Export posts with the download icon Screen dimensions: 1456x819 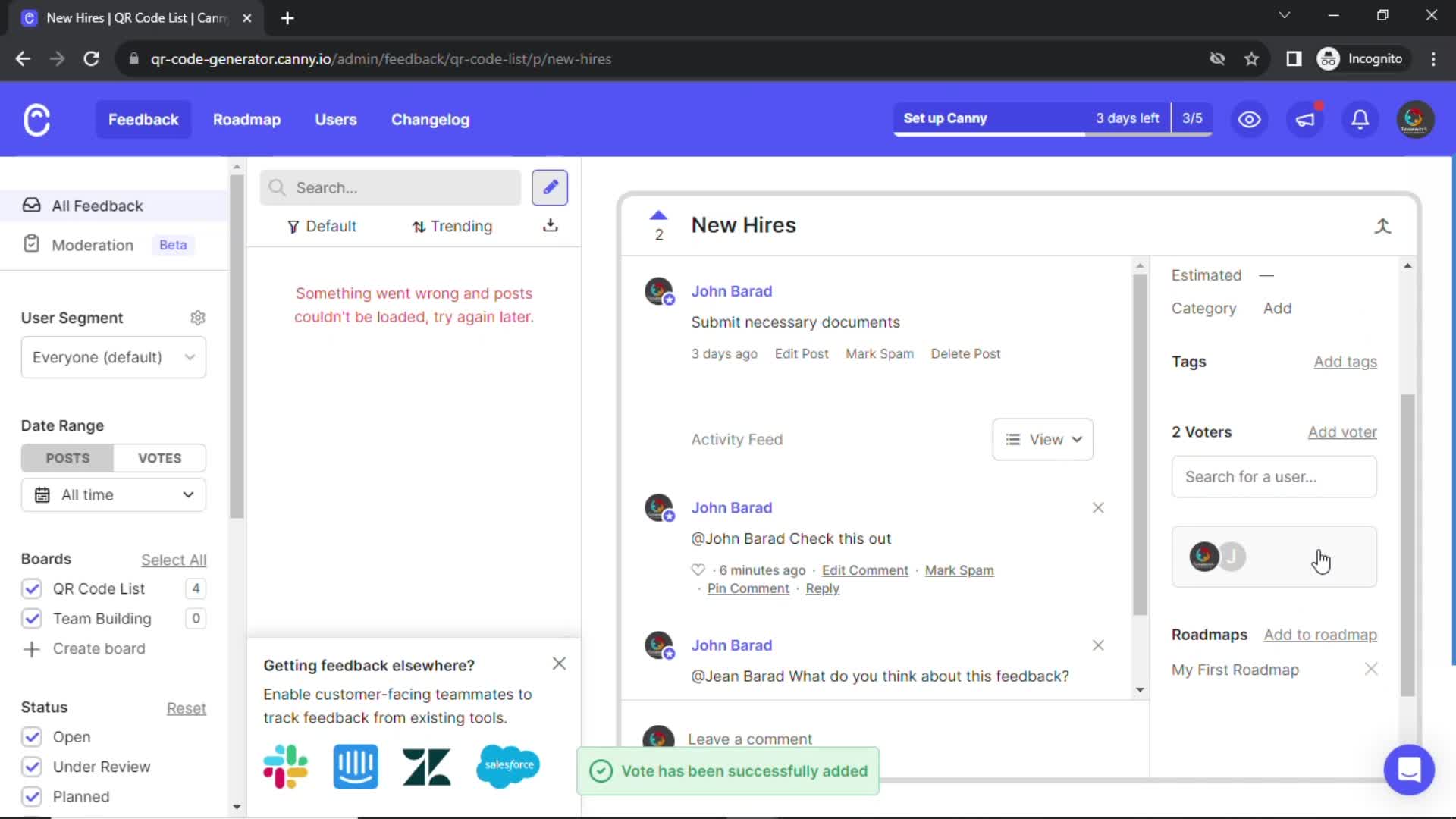(551, 226)
